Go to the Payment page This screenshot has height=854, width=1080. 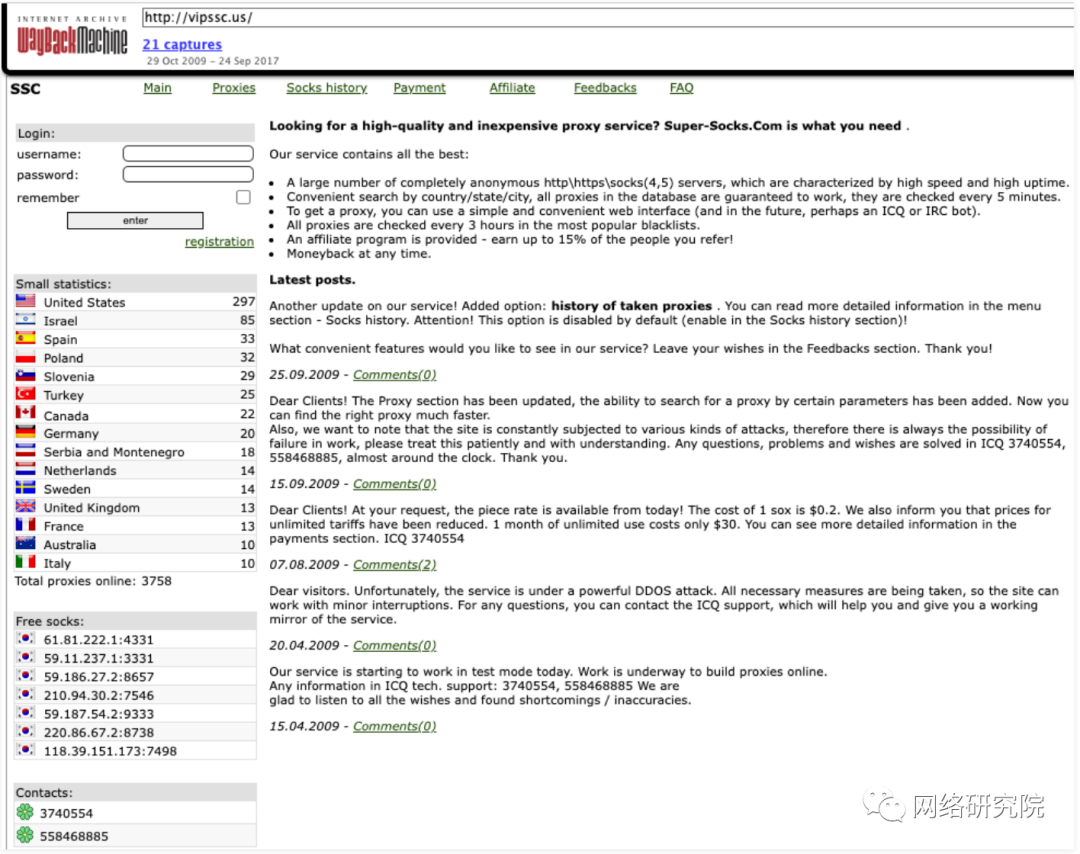[x=419, y=88]
